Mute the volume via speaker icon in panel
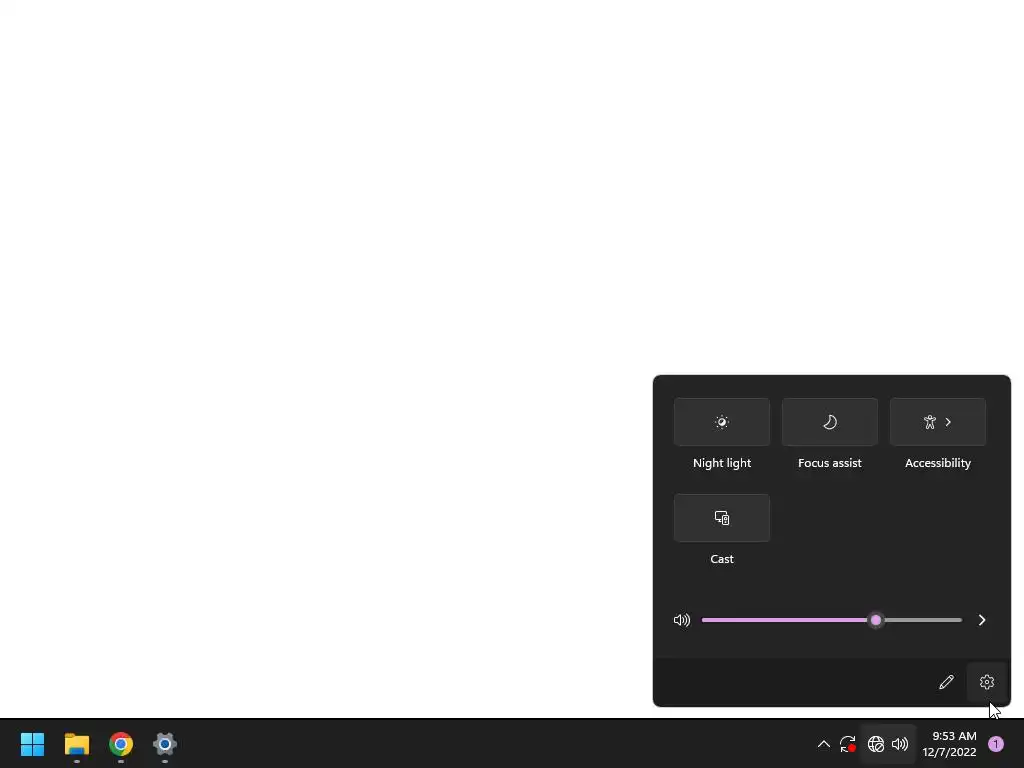1024x768 pixels. pyautogui.click(x=682, y=620)
